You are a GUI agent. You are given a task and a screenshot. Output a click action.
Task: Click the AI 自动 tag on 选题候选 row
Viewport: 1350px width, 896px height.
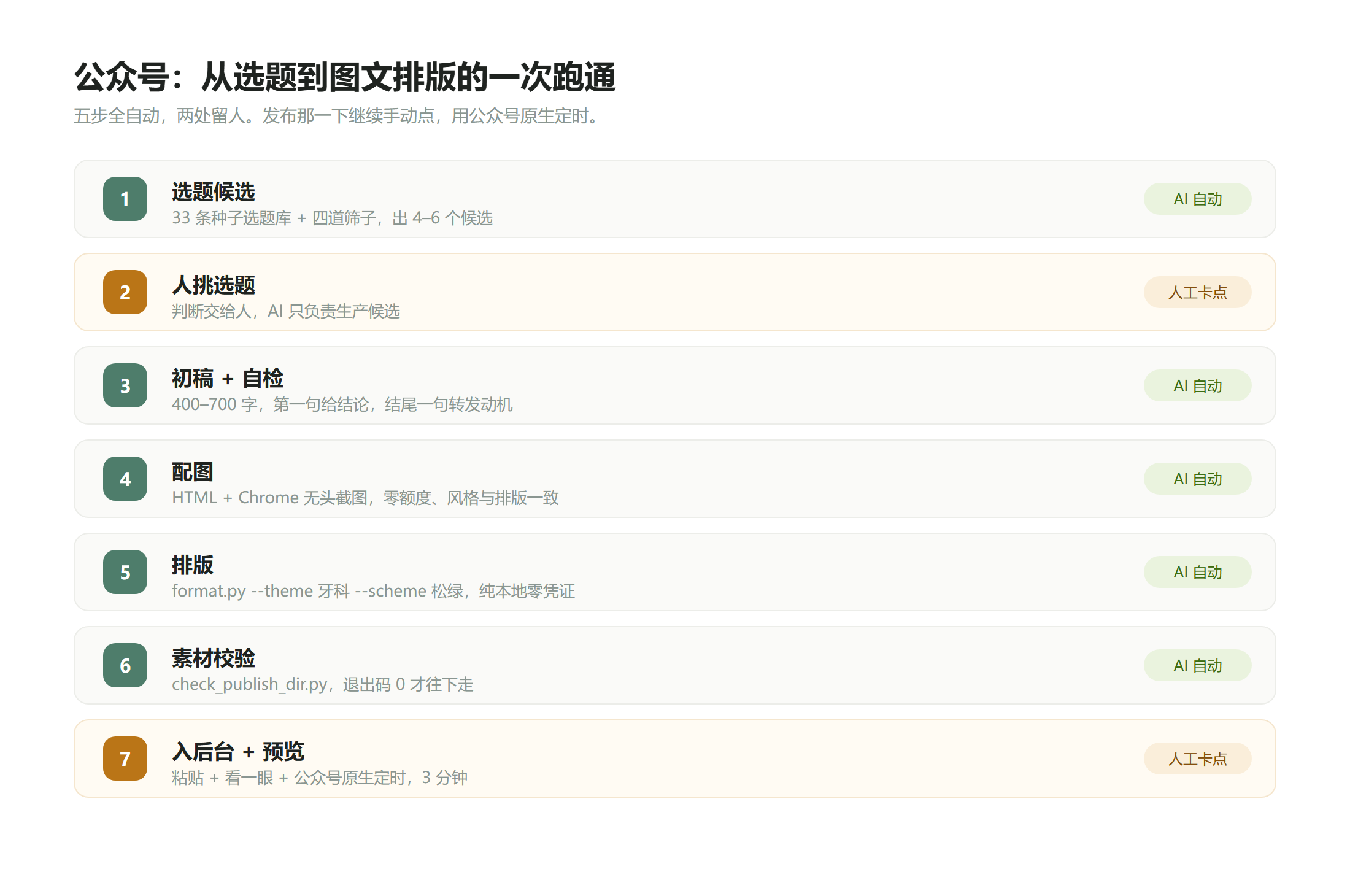(1197, 199)
